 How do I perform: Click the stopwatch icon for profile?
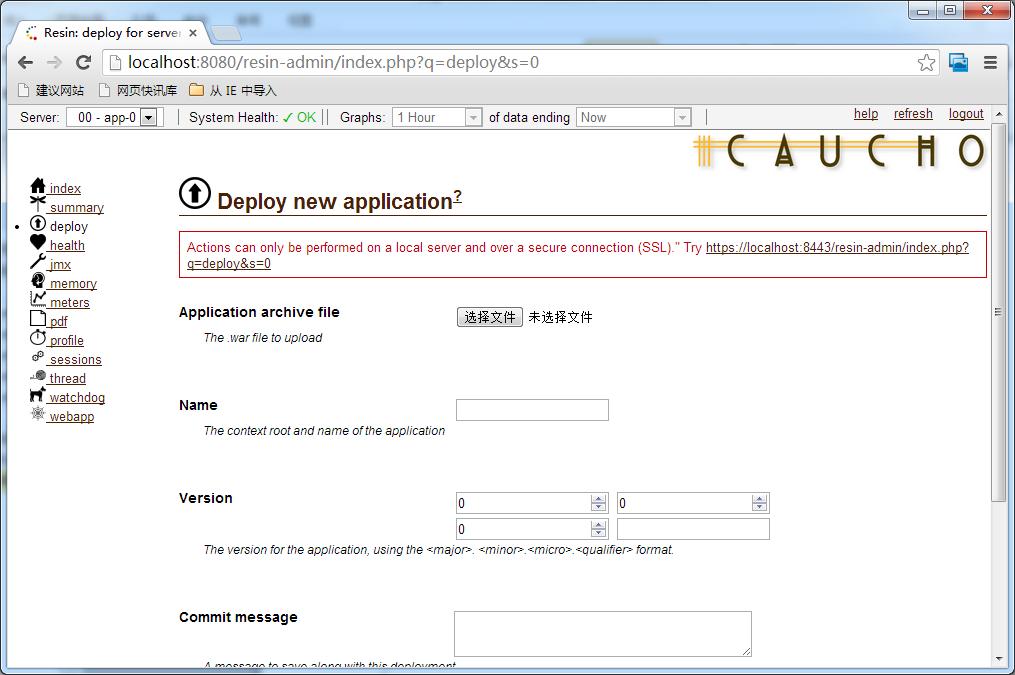pyautogui.click(x=38, y=338)
